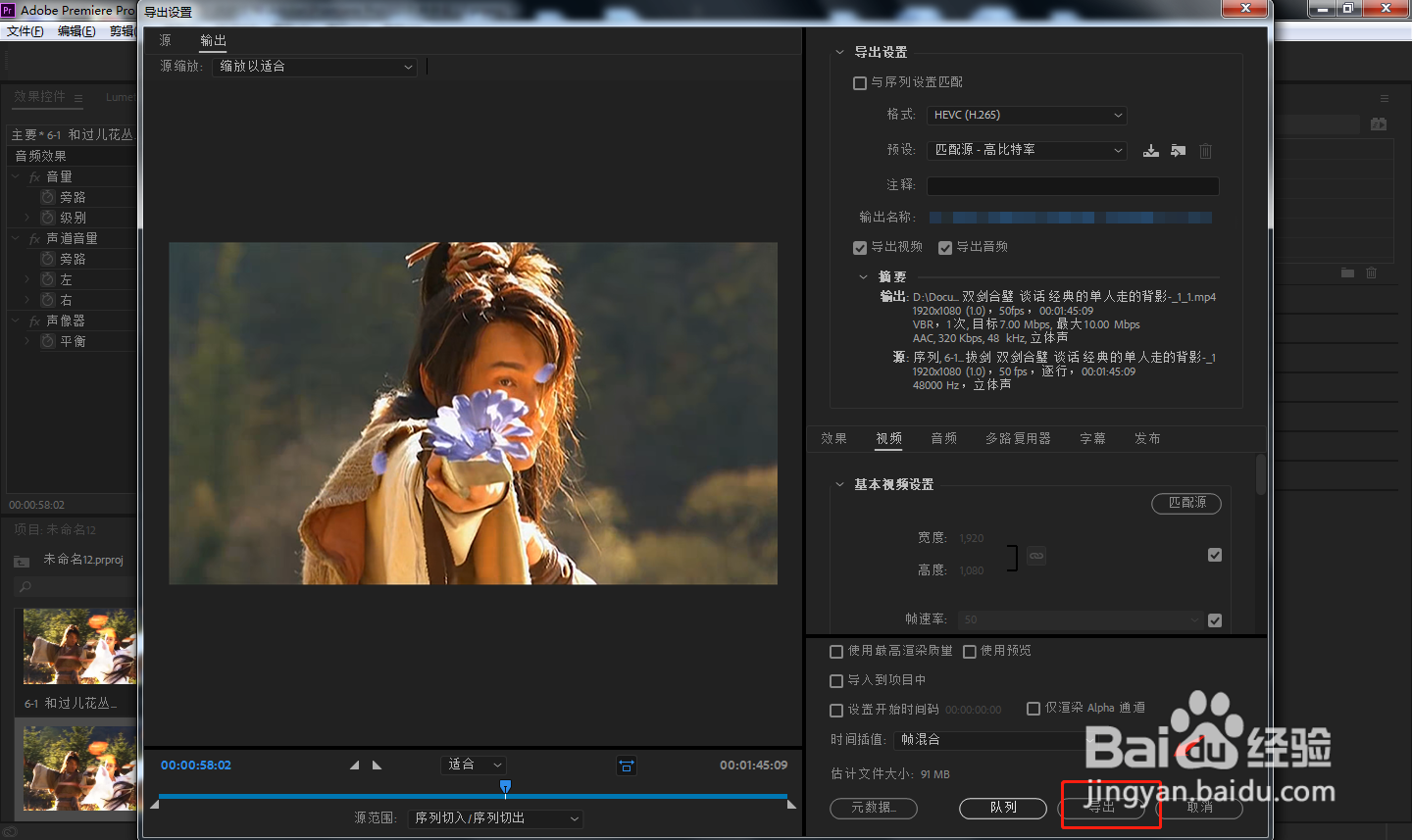Toggle the width/height match source checkbox

pyautogui.click(x=1215, y=555)
